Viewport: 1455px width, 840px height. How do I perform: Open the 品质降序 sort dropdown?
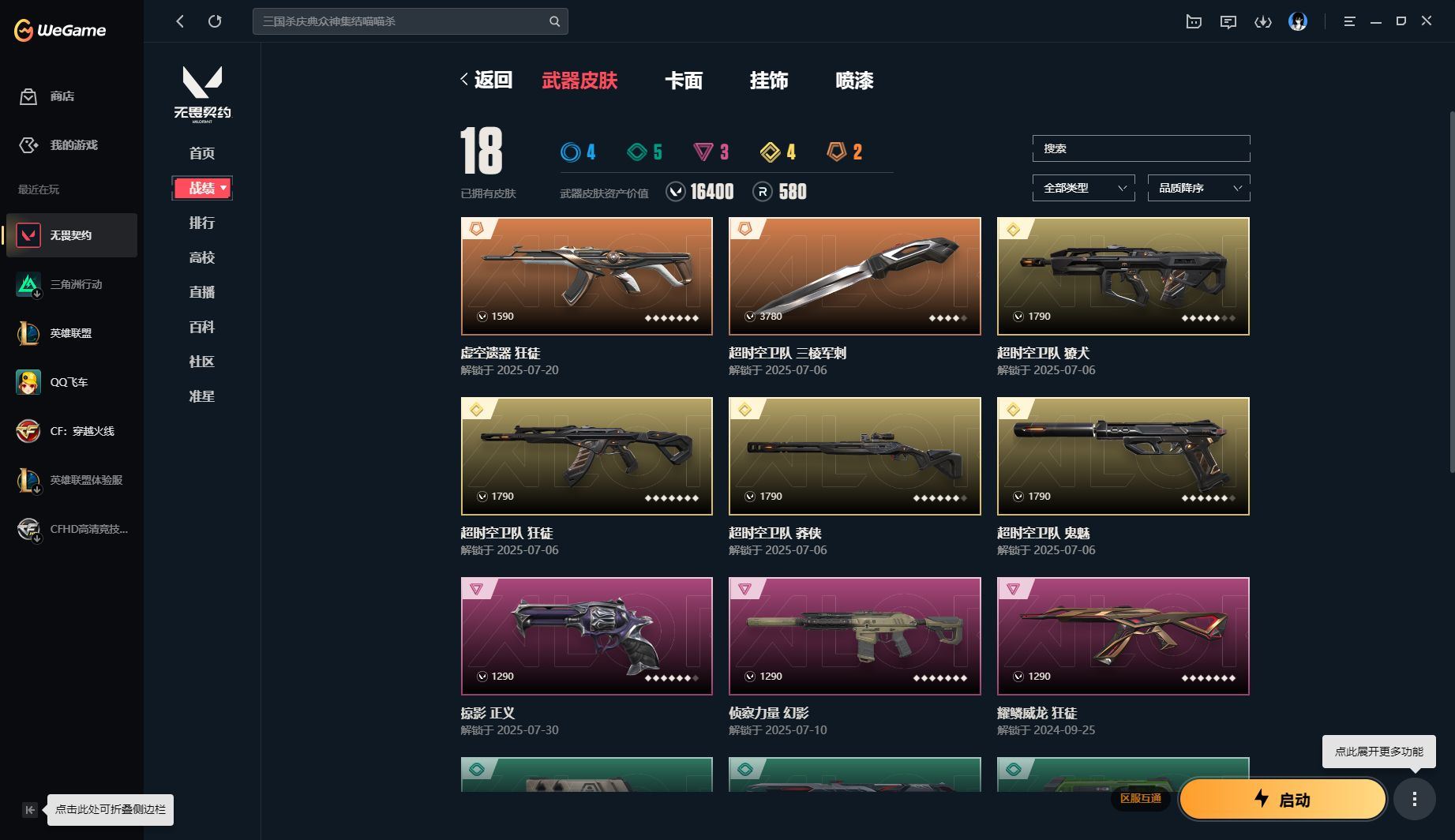pyautogui.click(x=1198, y=188)
